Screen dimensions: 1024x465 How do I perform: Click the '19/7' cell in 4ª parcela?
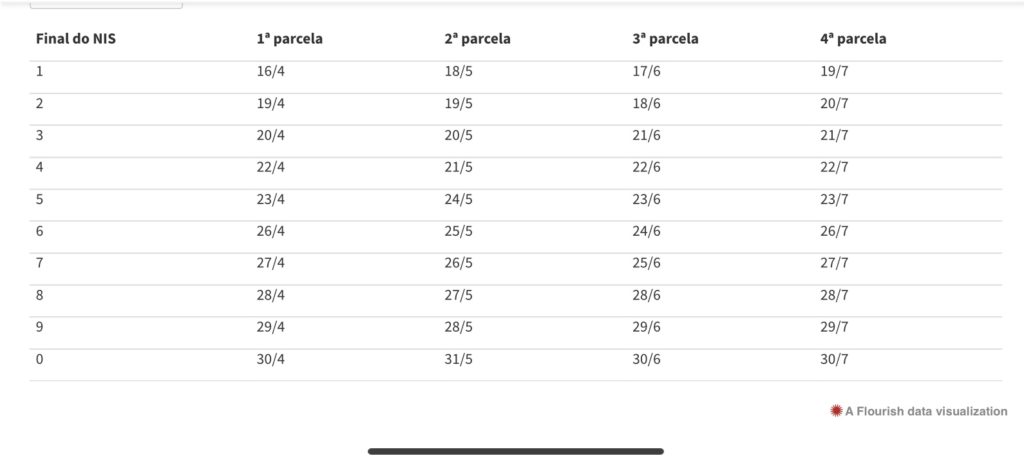pyautogui.click(x=834, y=71)
